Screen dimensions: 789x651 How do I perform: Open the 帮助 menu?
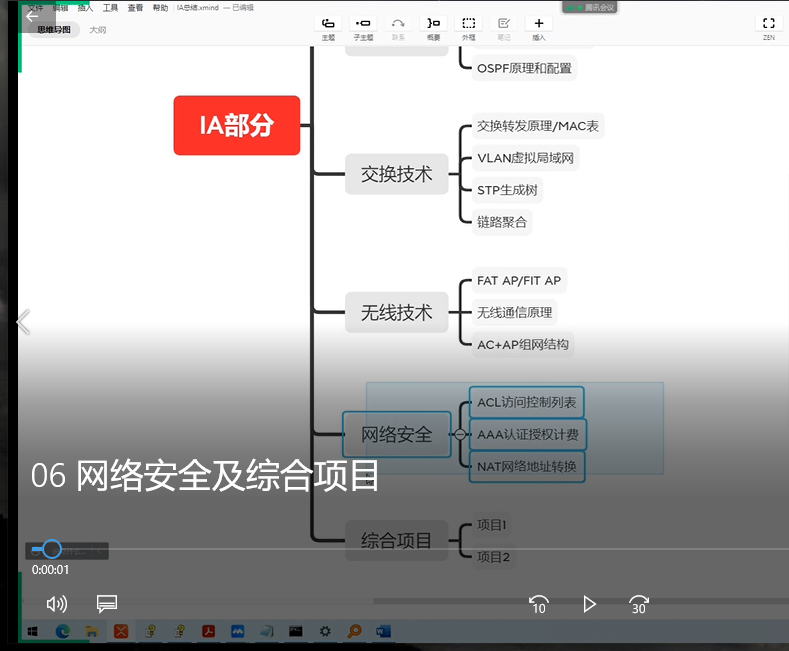(x=160, y=8)
